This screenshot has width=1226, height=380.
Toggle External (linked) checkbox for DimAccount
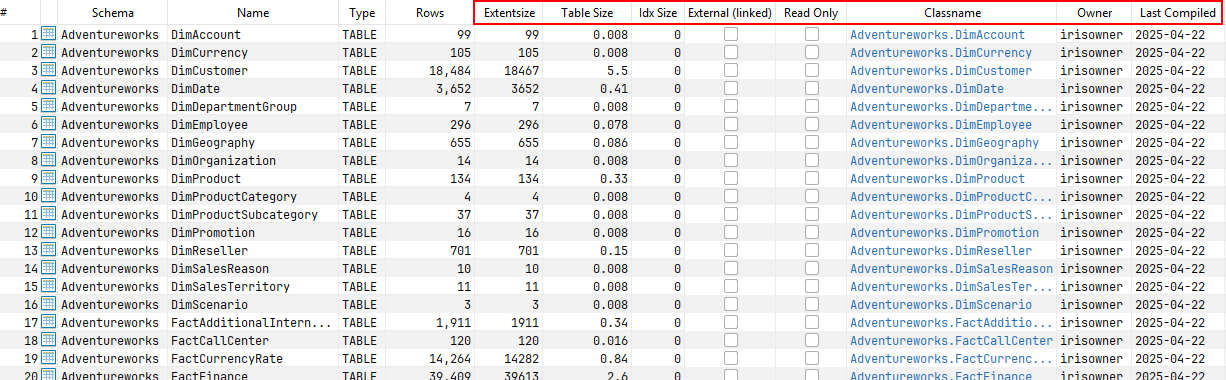point(731,34)
